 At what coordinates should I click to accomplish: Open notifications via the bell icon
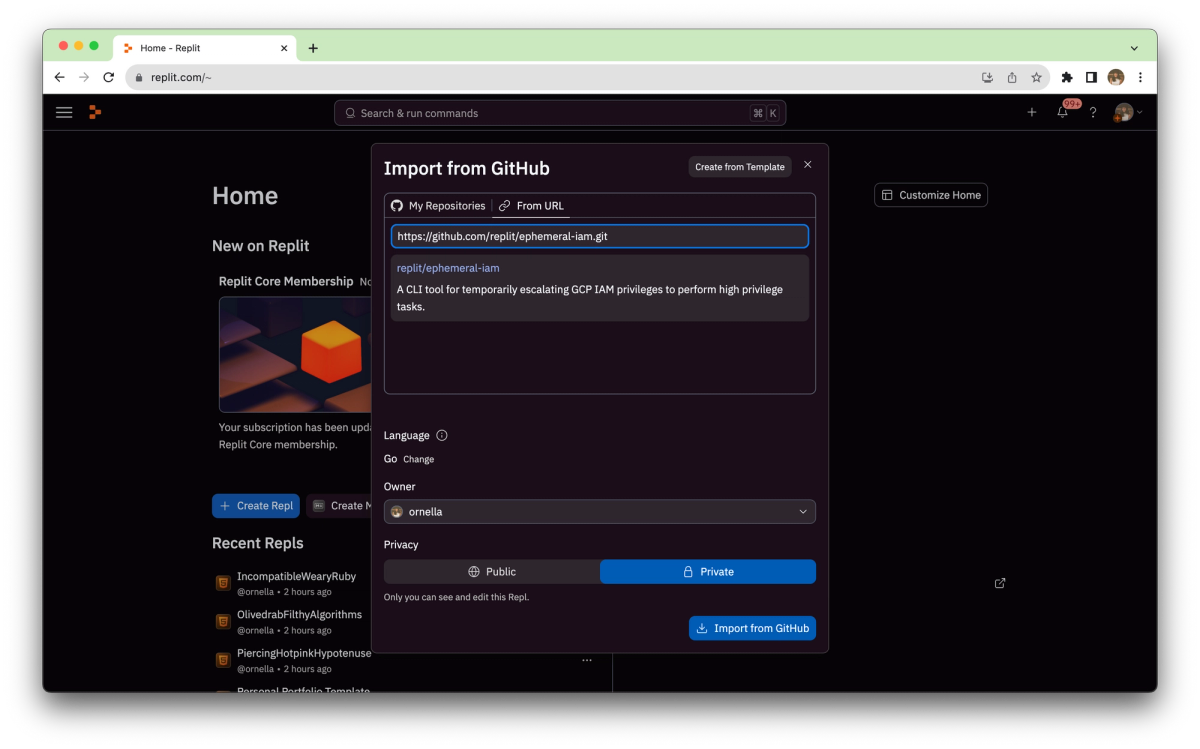pos(1062,112)
